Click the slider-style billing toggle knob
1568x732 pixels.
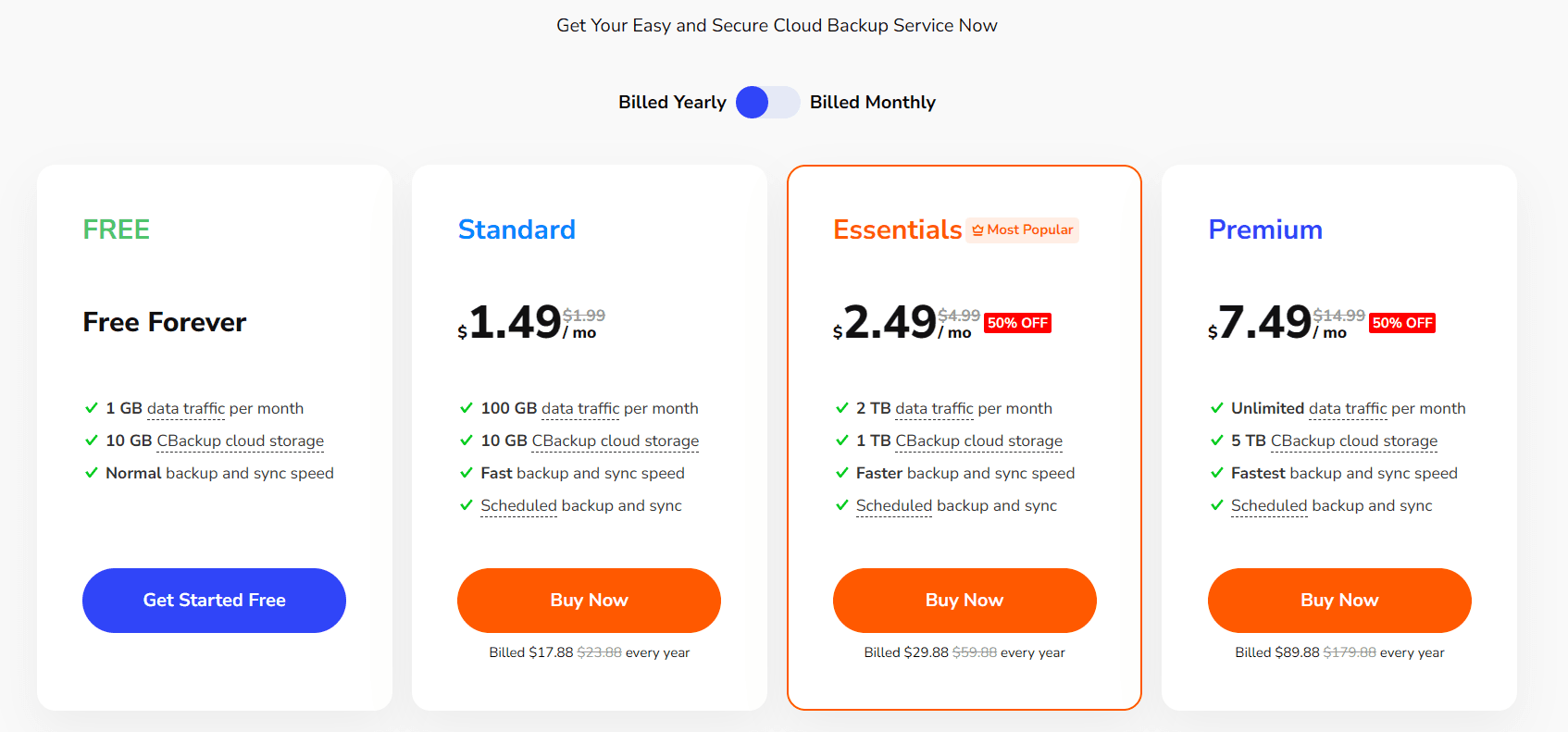752,103
